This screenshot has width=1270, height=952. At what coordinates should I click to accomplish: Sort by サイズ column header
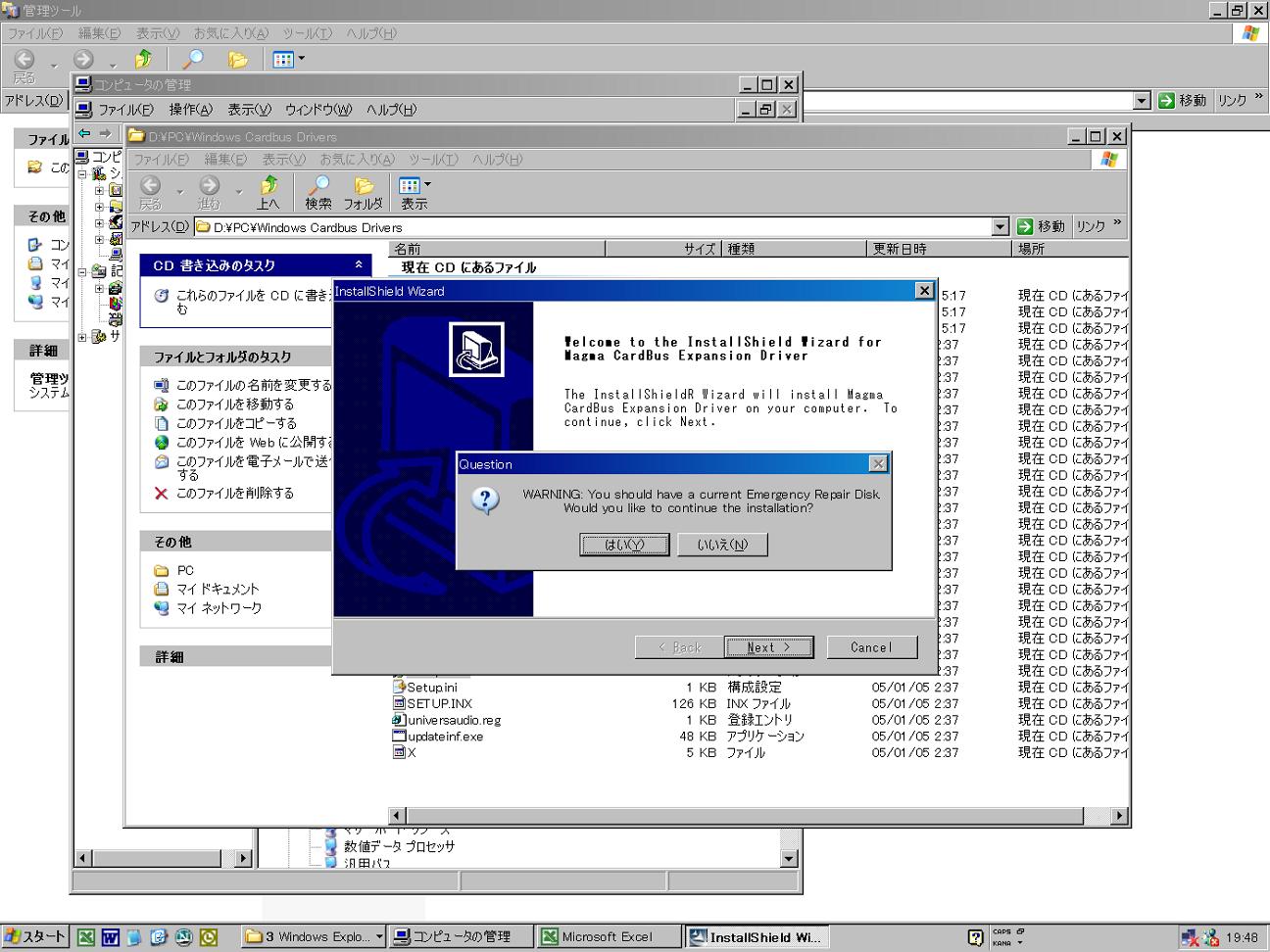[x=663, y=249]
